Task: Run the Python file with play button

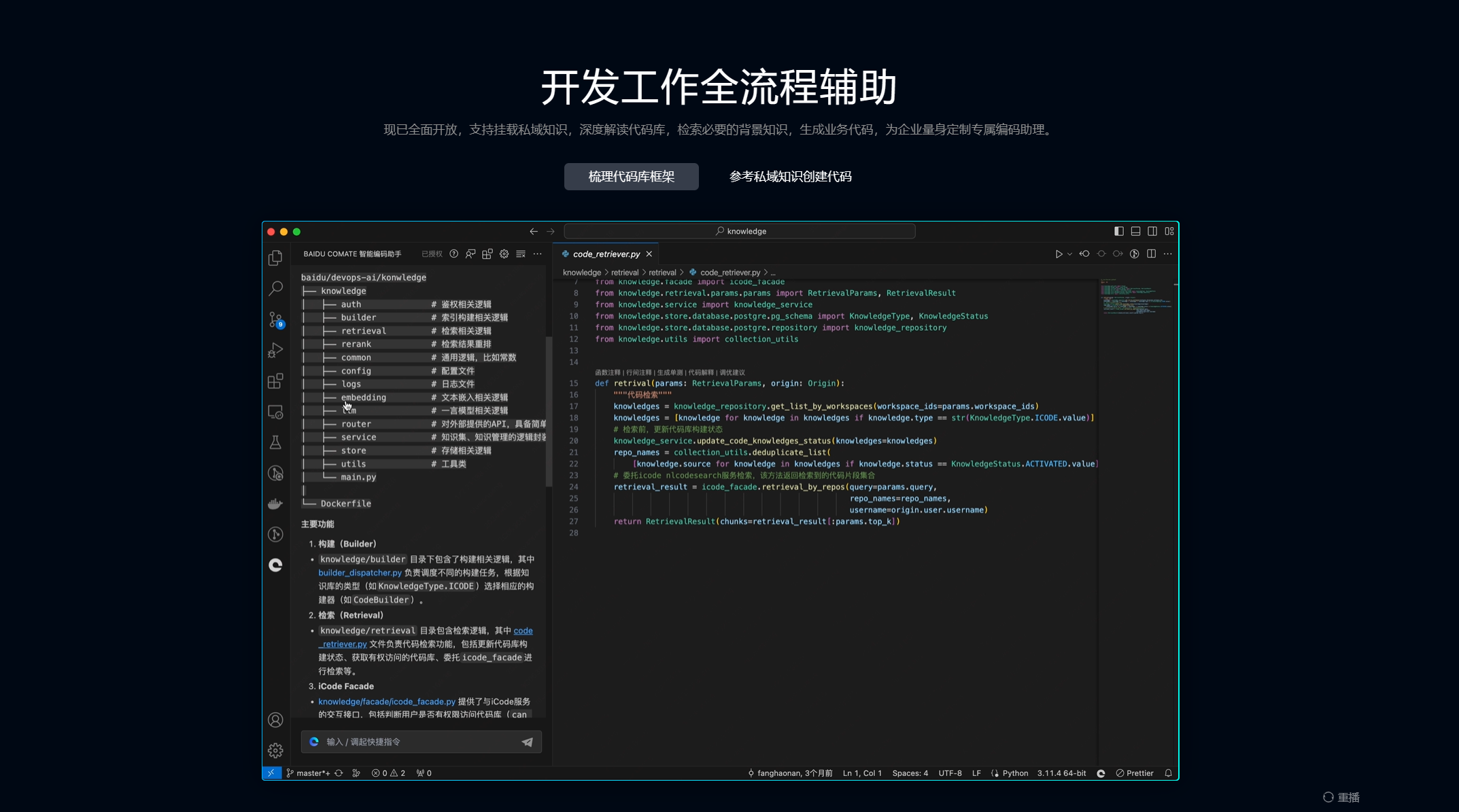Action: click(x=1059, y=253)
